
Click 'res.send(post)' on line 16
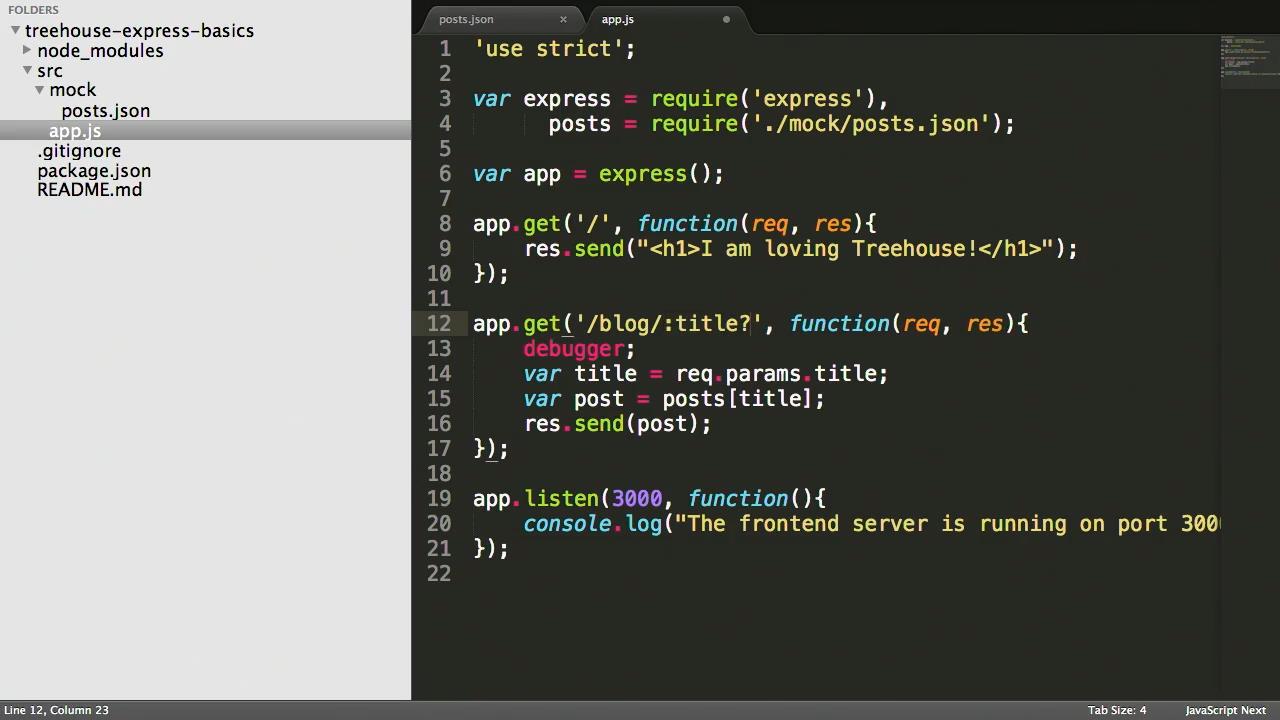click(x=611, y=424)
